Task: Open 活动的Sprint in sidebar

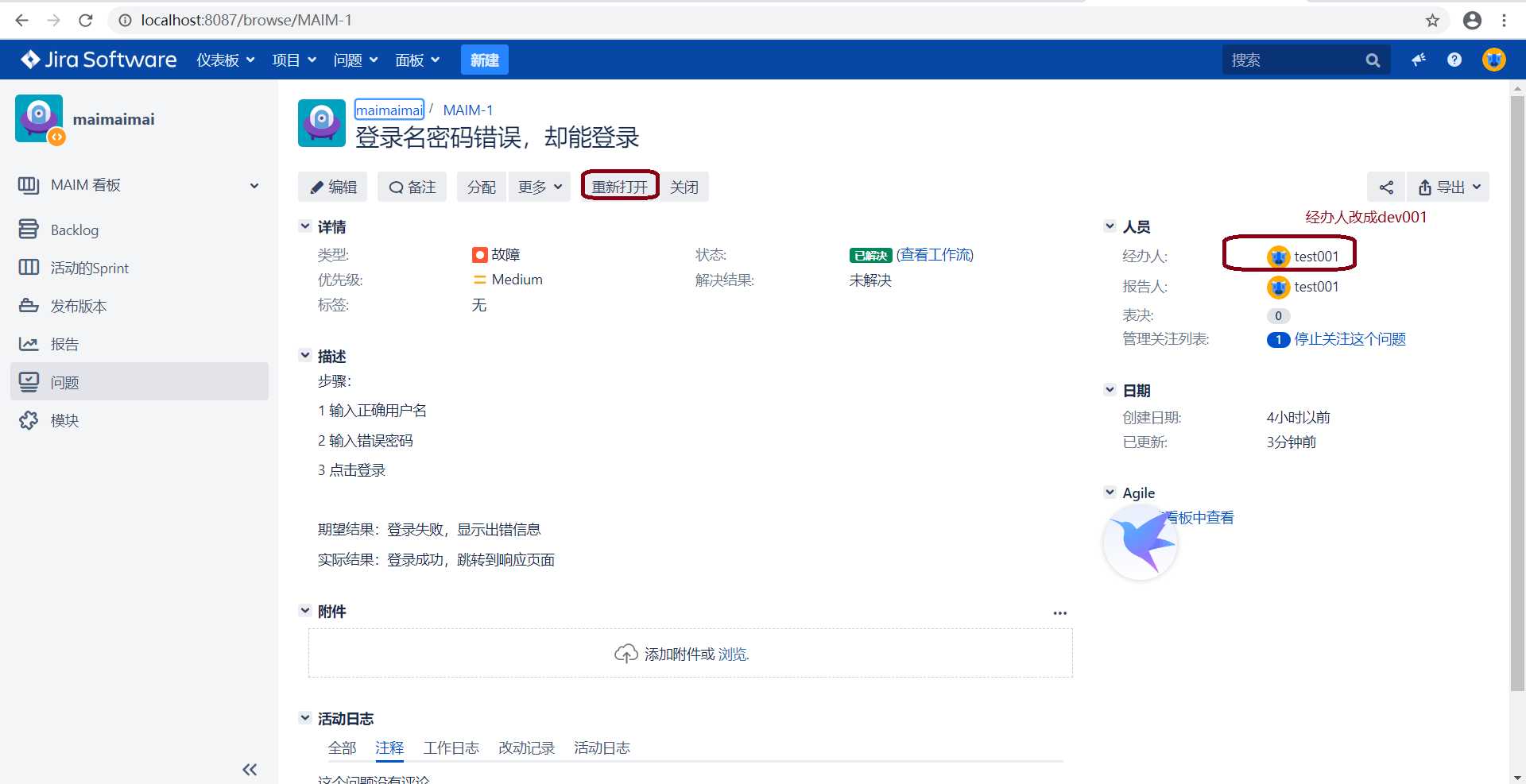Action: [x=90, y=268]
